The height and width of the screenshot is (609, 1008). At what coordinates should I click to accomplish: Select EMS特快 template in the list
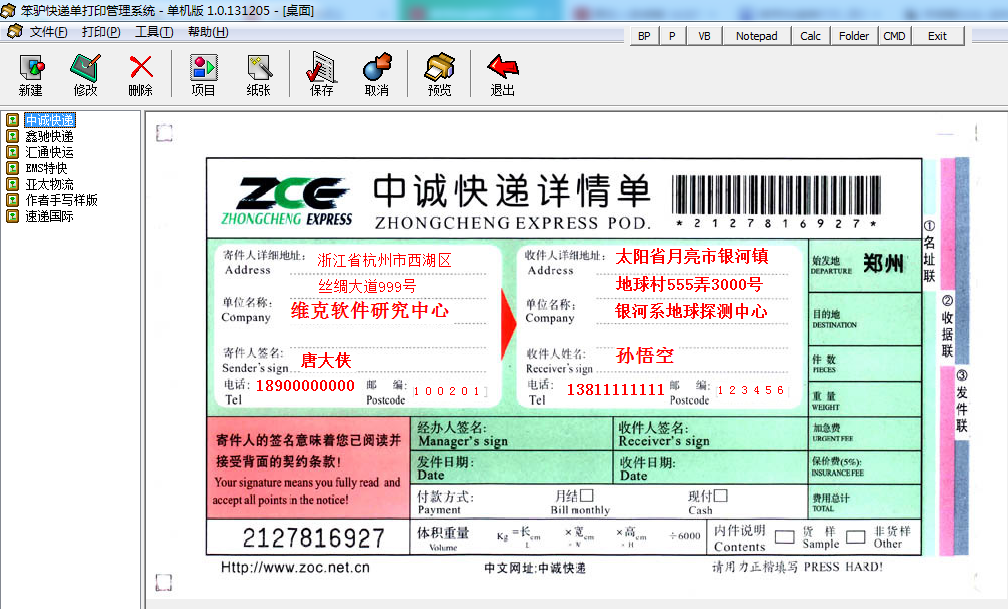[x=46, y=168]
